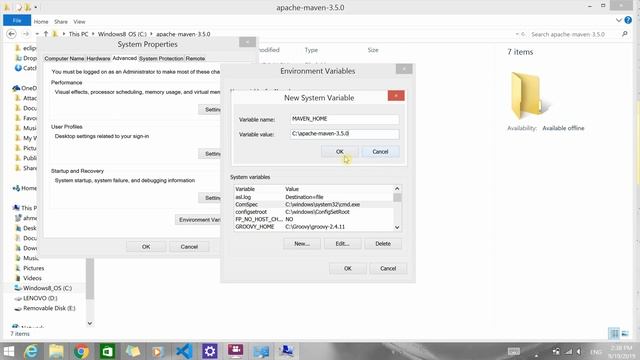Switch to large icons view

point(625,333)
